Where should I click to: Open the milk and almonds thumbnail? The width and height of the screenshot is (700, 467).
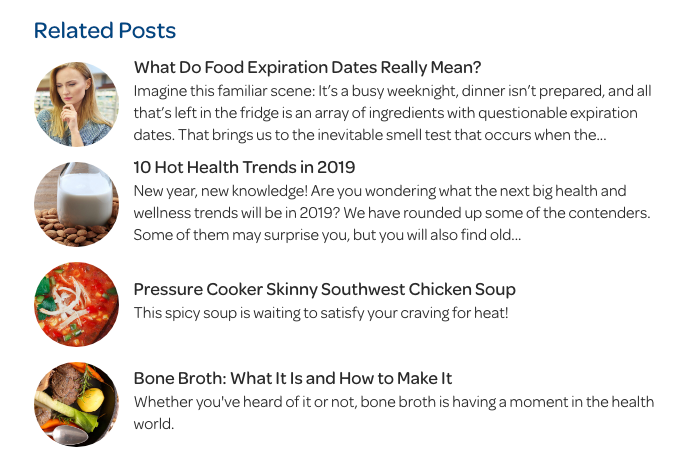coord(76,204)
